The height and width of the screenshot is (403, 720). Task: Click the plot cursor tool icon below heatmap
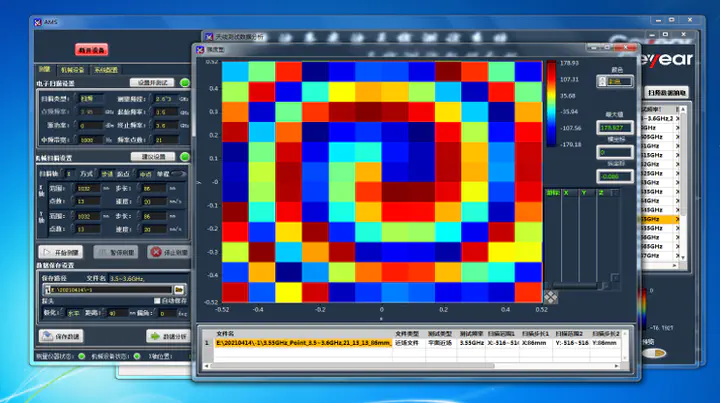tap(552, 296)
